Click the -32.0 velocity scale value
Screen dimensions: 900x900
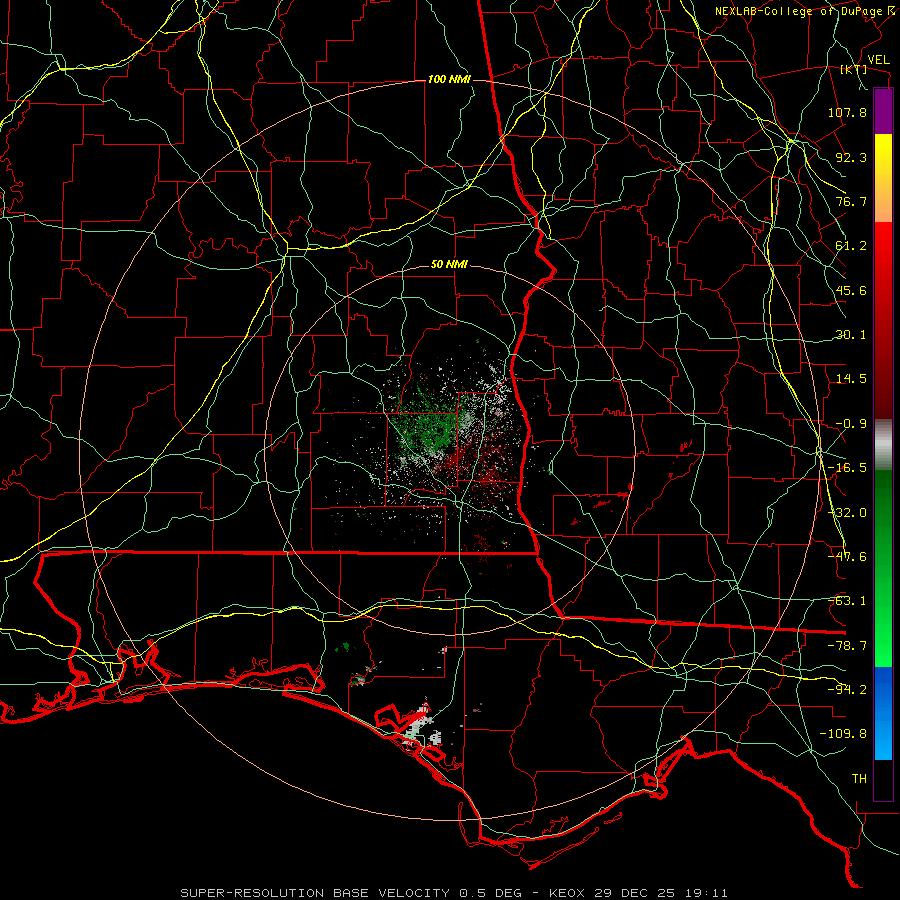click(x=847, y=513)
